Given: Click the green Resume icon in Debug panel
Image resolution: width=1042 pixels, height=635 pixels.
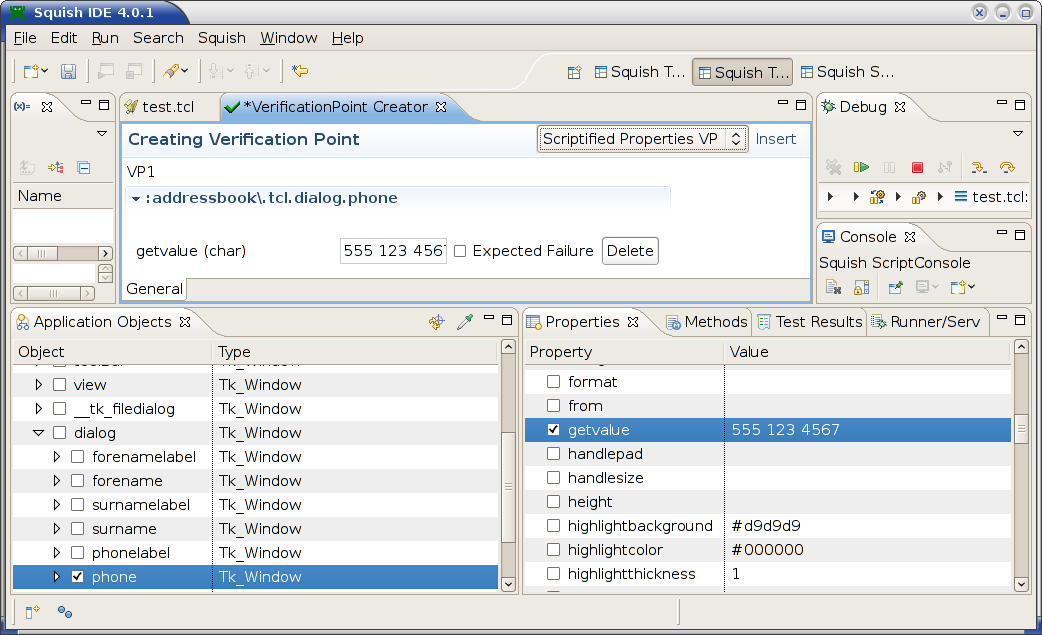Looking at the screenshot, I should coord(861,168).
